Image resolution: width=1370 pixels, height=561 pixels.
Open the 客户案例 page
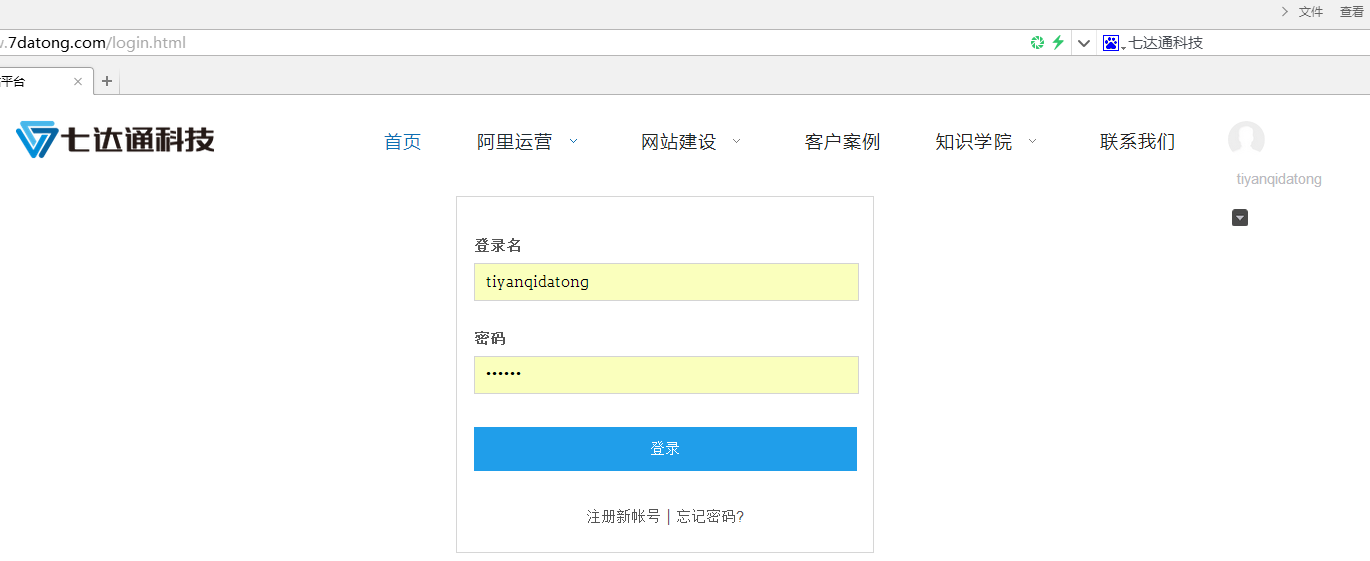(x=842, y=142)
